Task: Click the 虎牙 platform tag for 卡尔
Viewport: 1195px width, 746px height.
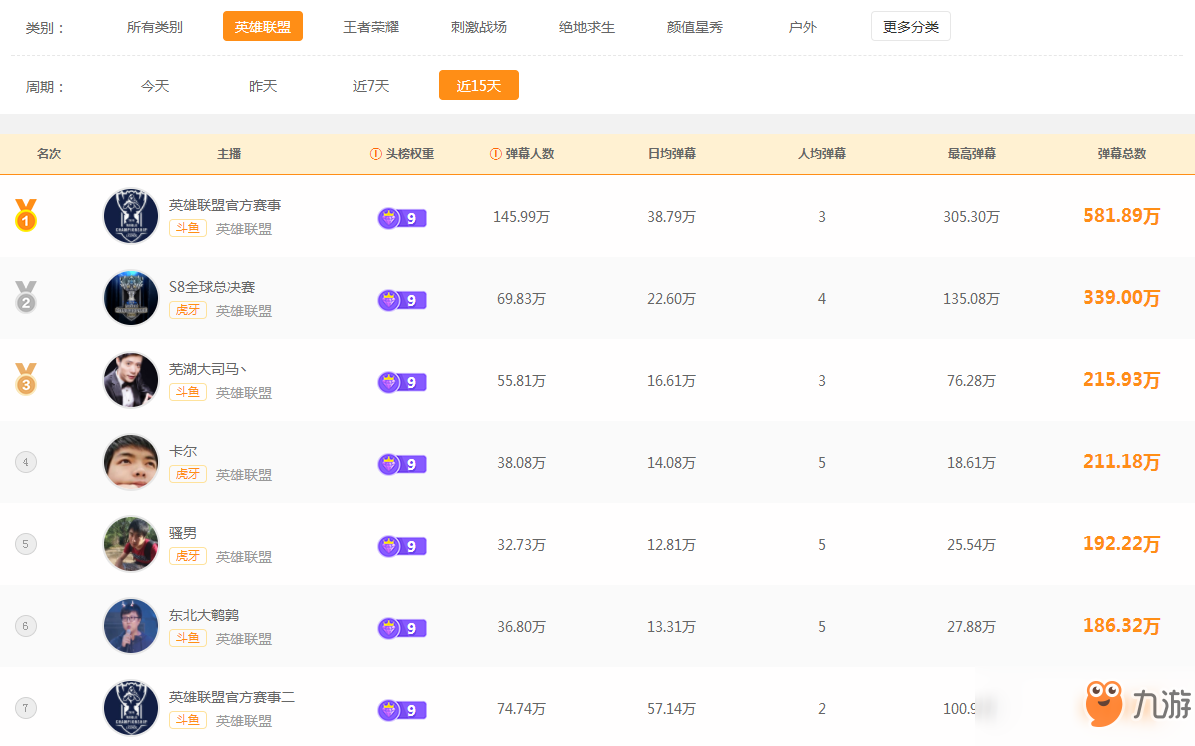Action: pyautogui.click(x=187, y=474)
